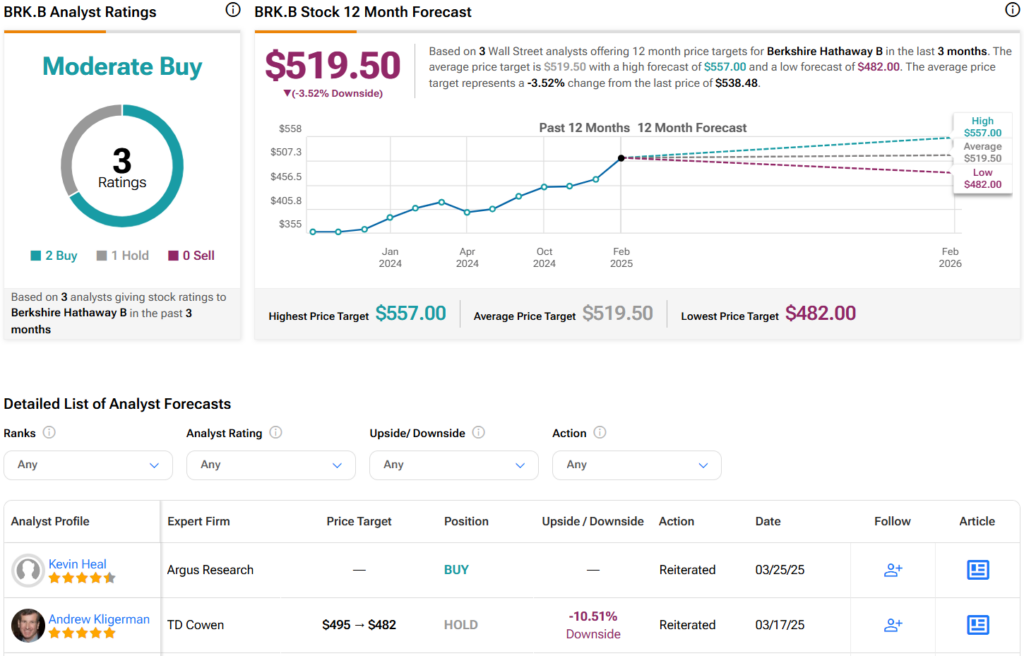Click the Moderate Buy consensus heading
Viewport: 1024px width, 656px height.
click(122, 67)
